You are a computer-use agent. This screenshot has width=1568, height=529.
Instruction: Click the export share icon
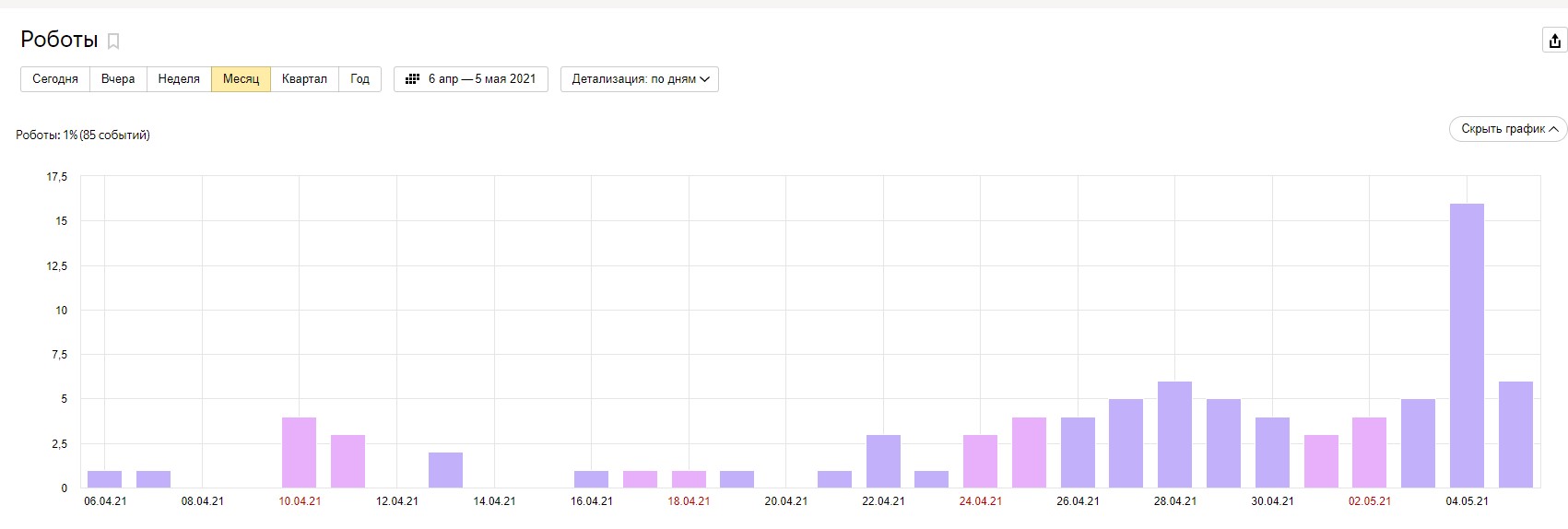pos(1554,41)
